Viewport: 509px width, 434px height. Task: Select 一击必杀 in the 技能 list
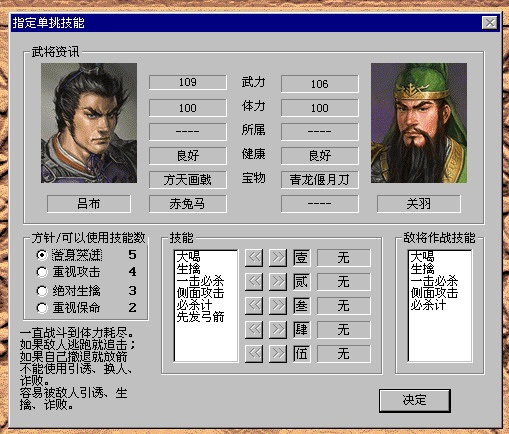[x=200, y=281]
